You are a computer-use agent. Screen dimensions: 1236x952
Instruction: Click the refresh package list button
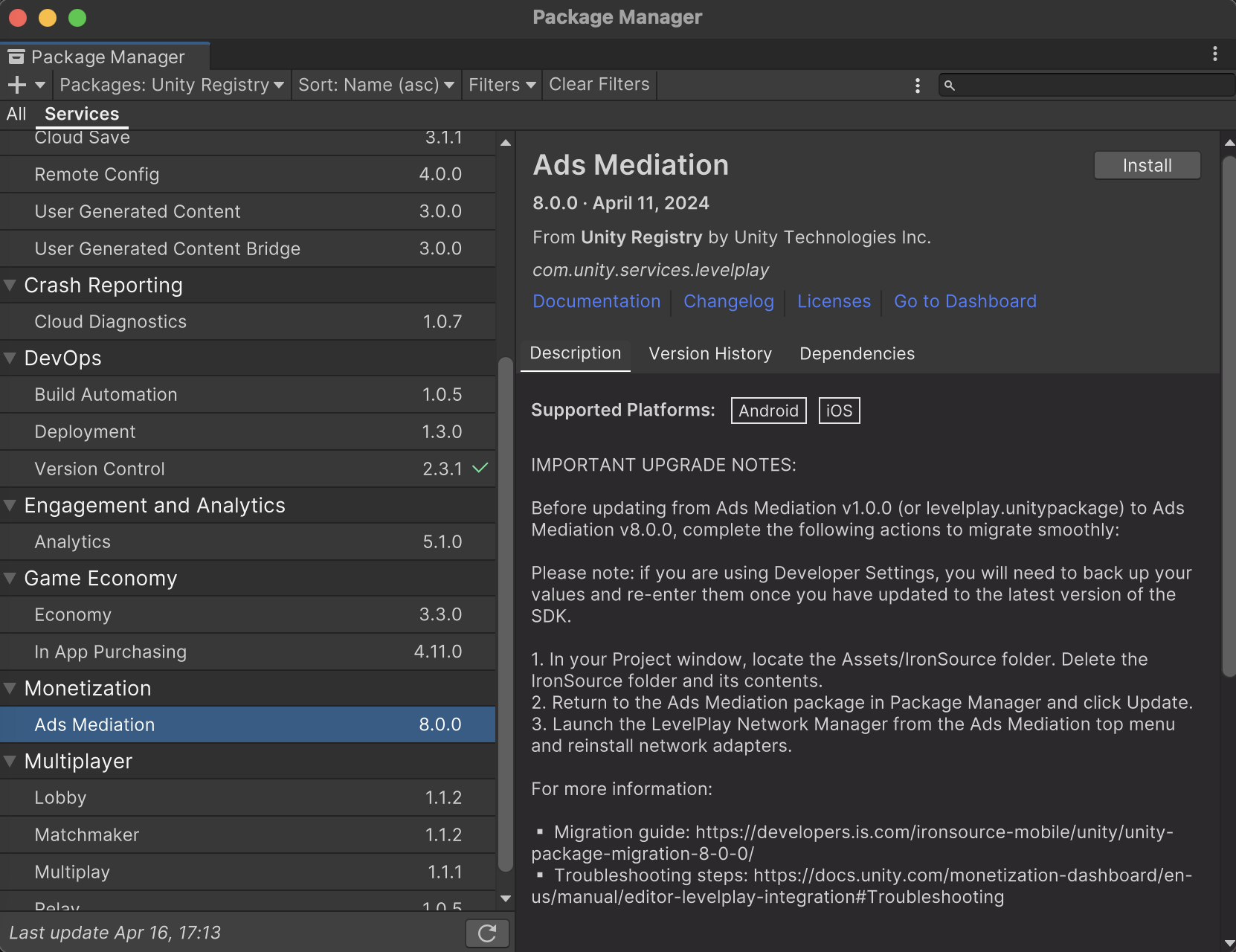[x=487, y=933]
